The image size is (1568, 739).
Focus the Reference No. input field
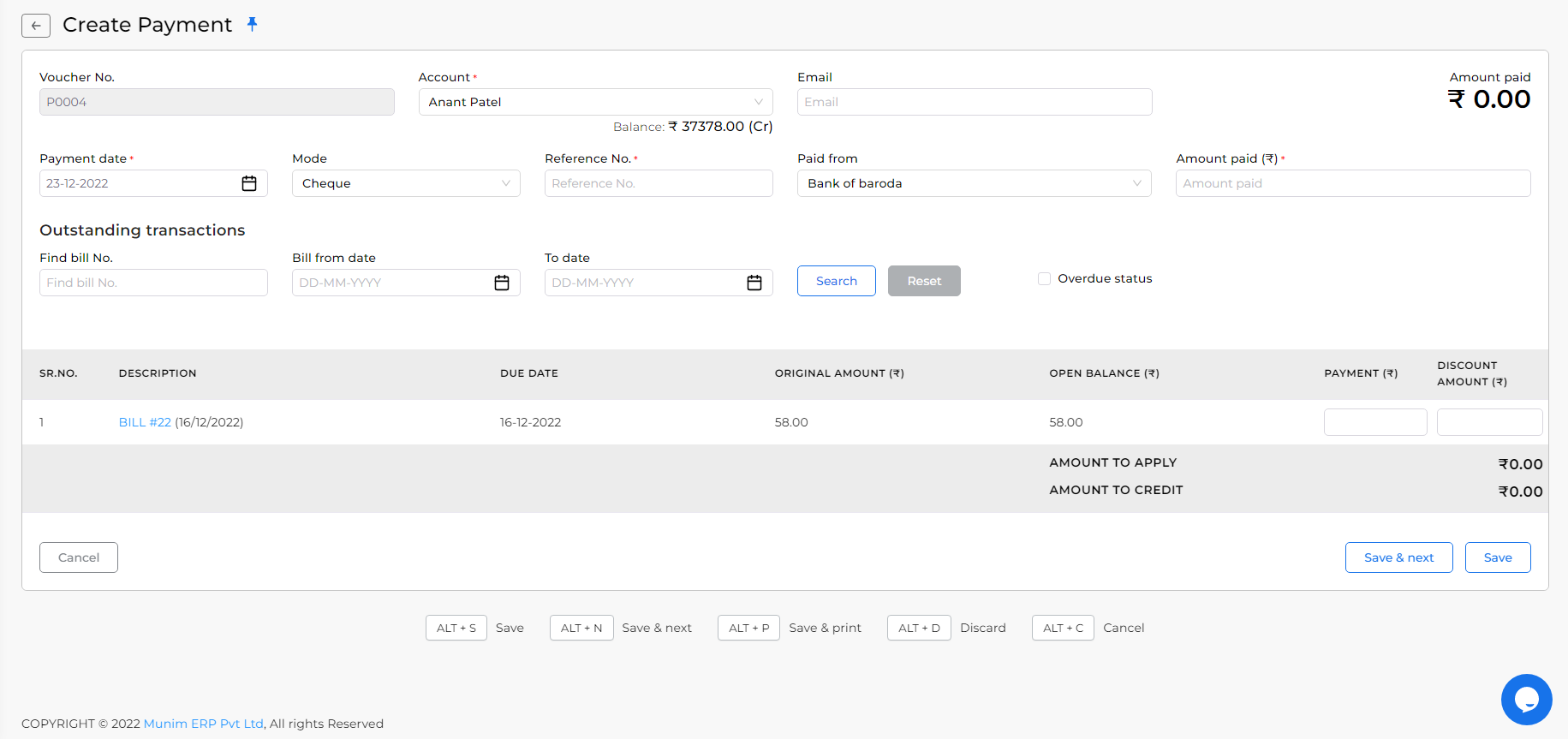click(x=659, y=183)
